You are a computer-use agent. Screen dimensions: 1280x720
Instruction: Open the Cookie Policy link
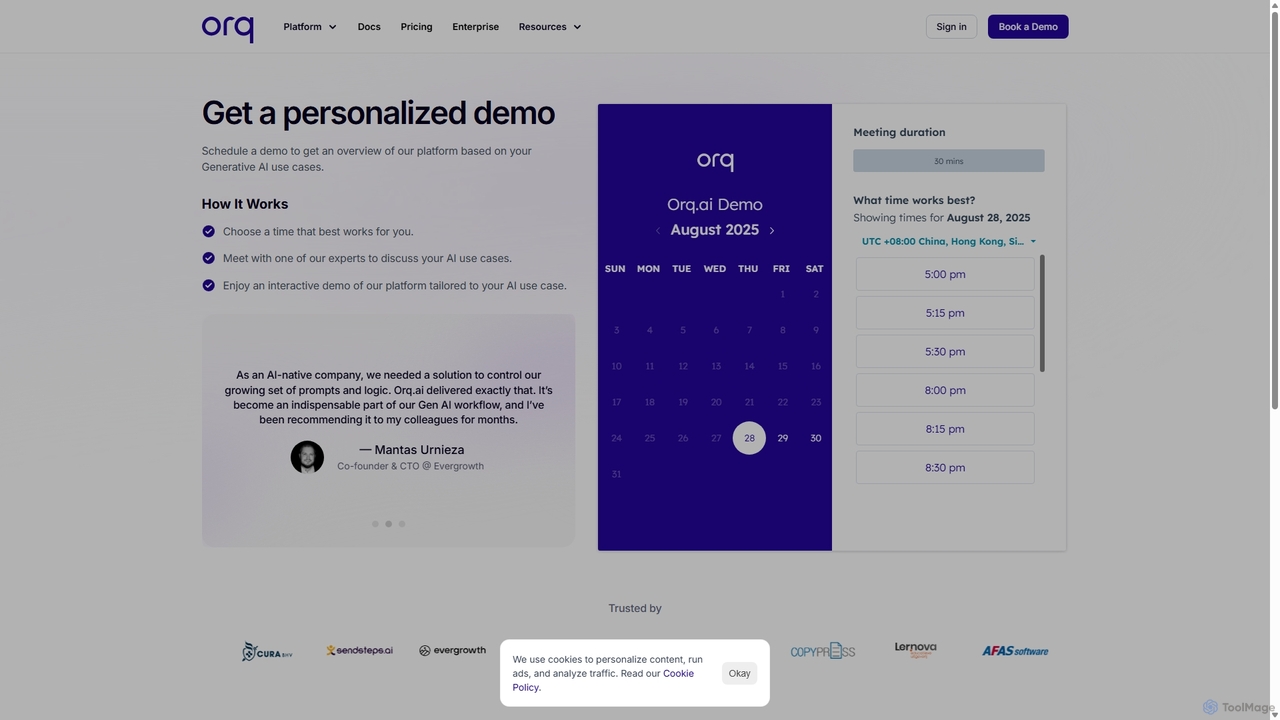[603, 680]
